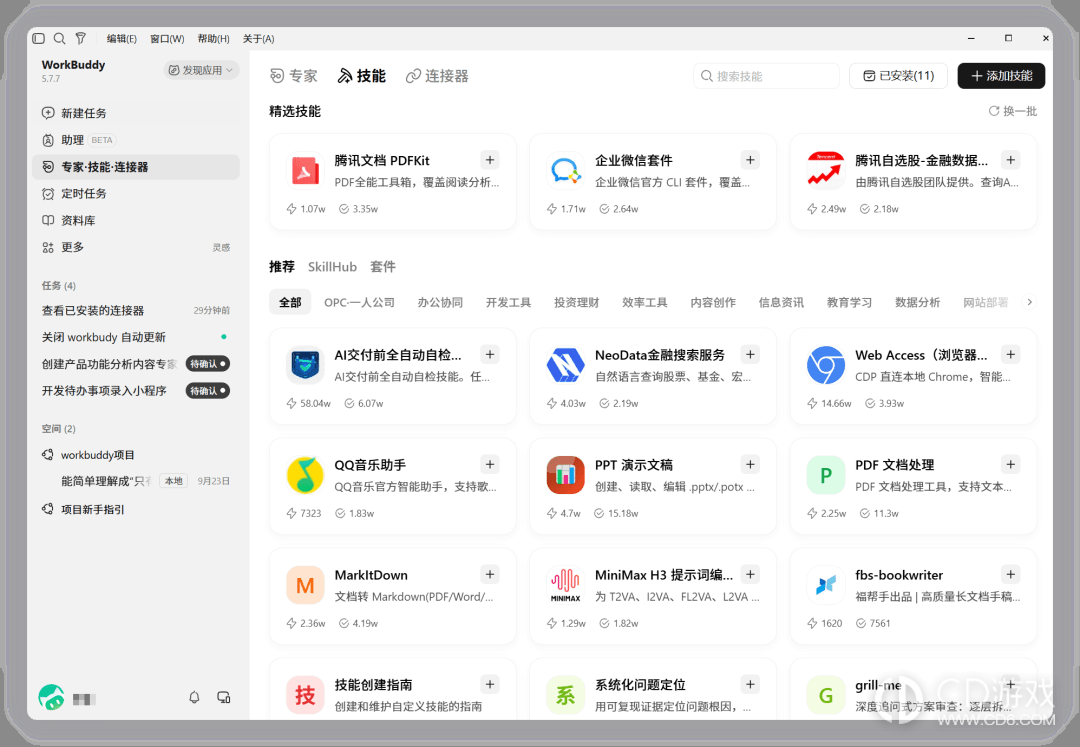The height and width of the screenshot is (747, 1080).
Task: Start a 新建任务 from the sidebar
Action: click(136, 113)
